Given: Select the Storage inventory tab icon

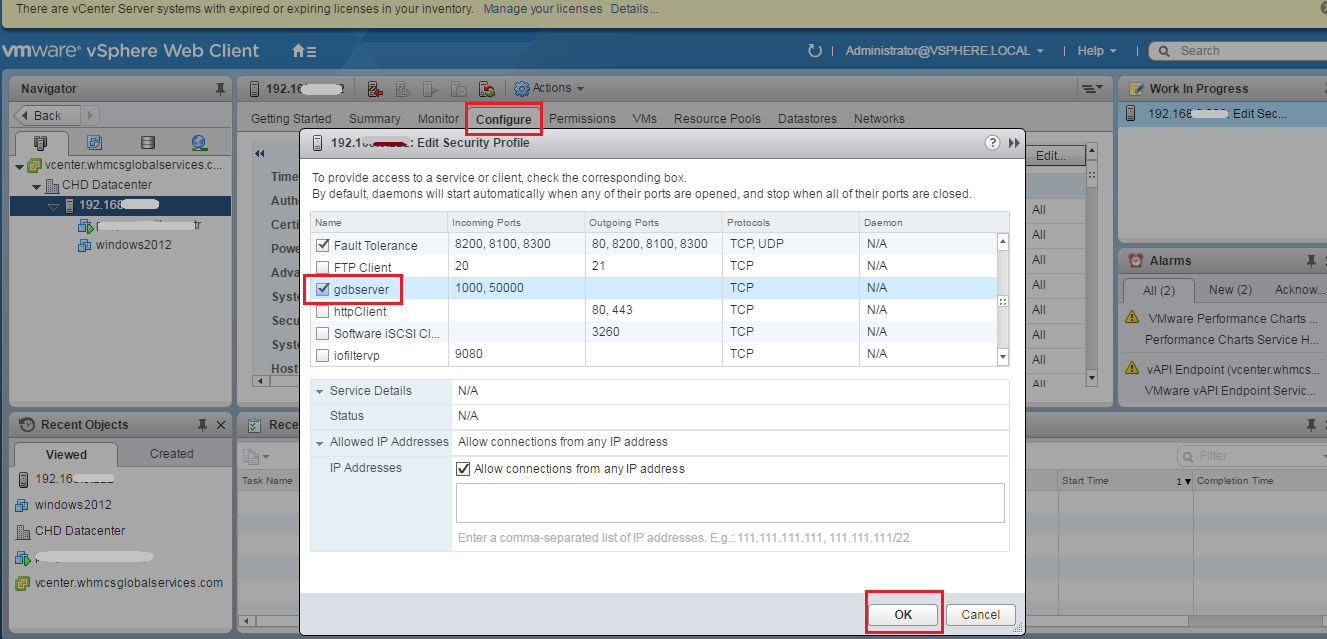Looking at the screenshot, I should (148, 143).
